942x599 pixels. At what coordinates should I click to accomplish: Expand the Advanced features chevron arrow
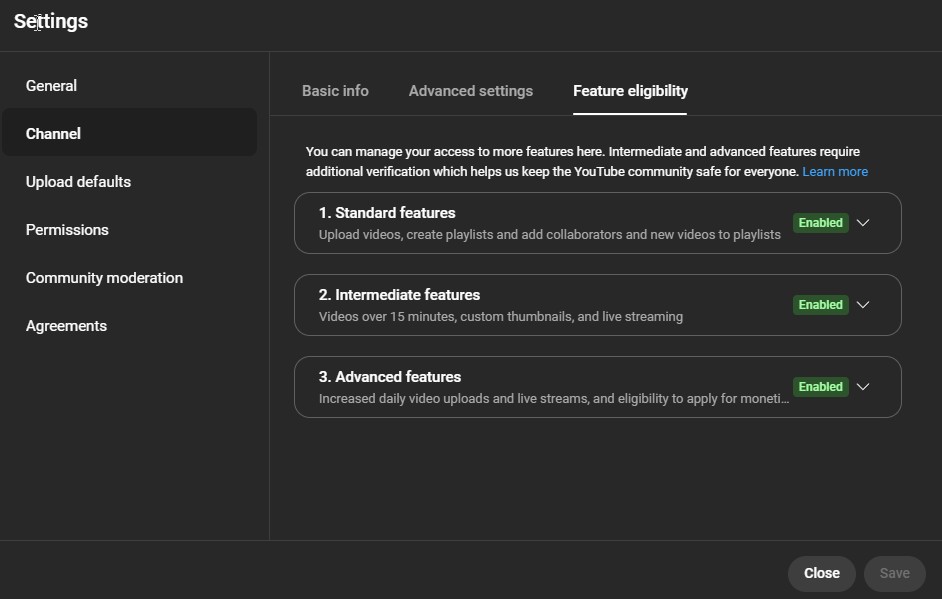pos(863,387)
